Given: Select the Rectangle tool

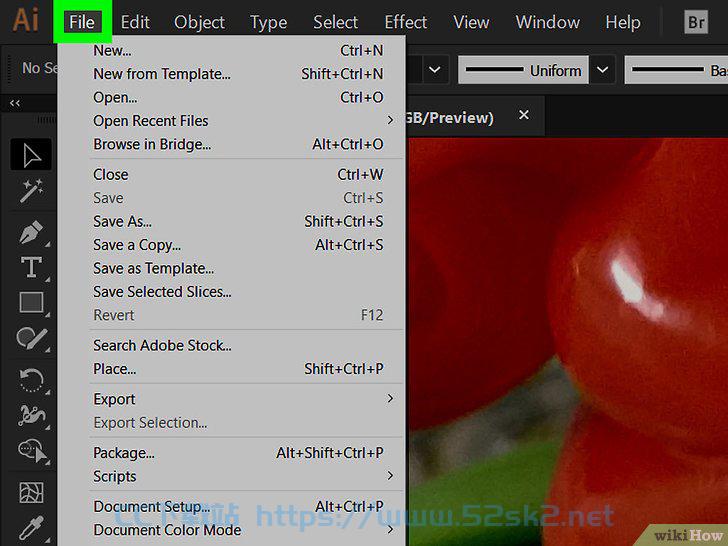Looking at the screenshot, I should point(31,303).
